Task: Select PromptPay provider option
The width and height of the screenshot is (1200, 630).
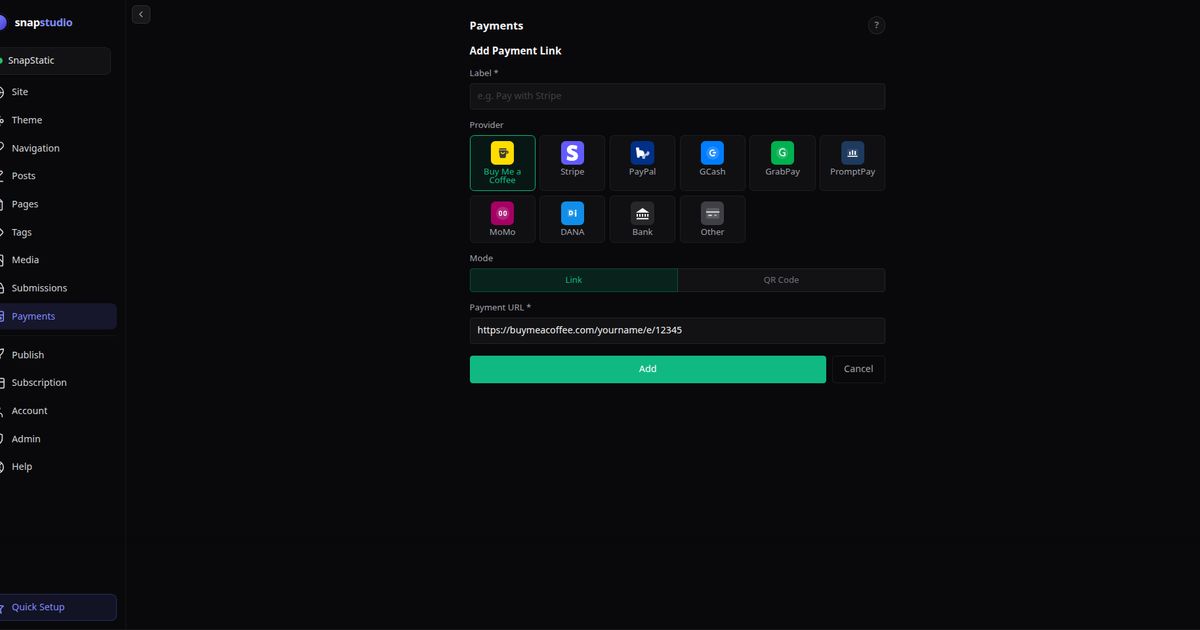Action: point(852,163)
